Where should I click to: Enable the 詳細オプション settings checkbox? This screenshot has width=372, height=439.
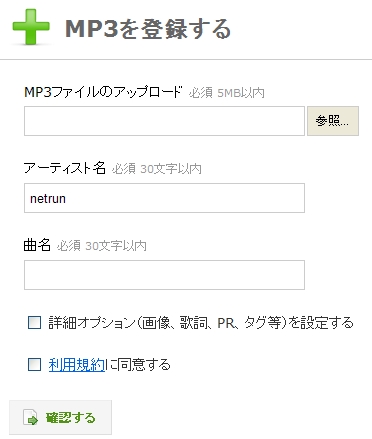click(35, 323)
